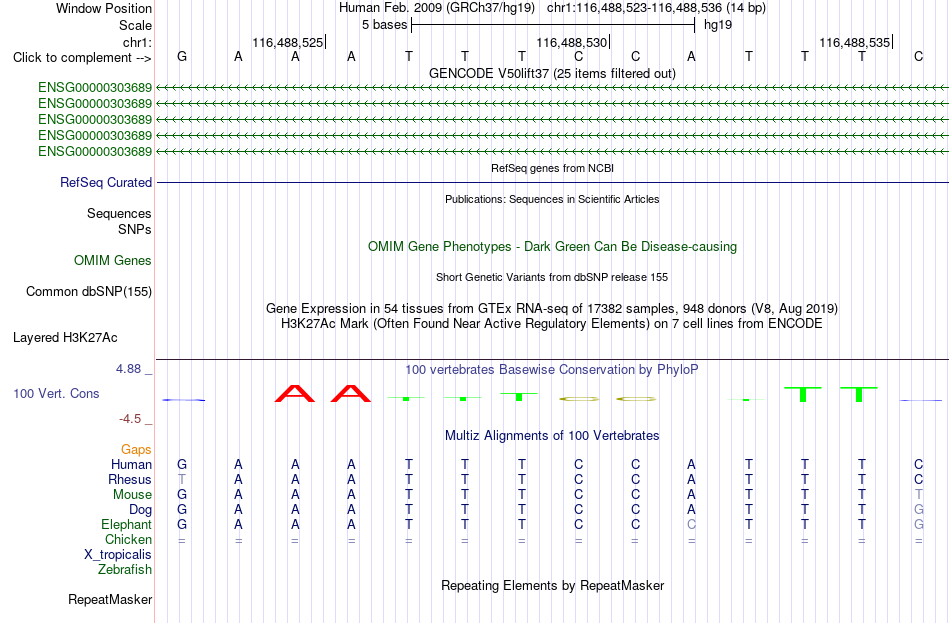950x623 pixels.
Task: Open 'Multiz Alignments of 100 Vertebrates' title
Action: (552, 435)
